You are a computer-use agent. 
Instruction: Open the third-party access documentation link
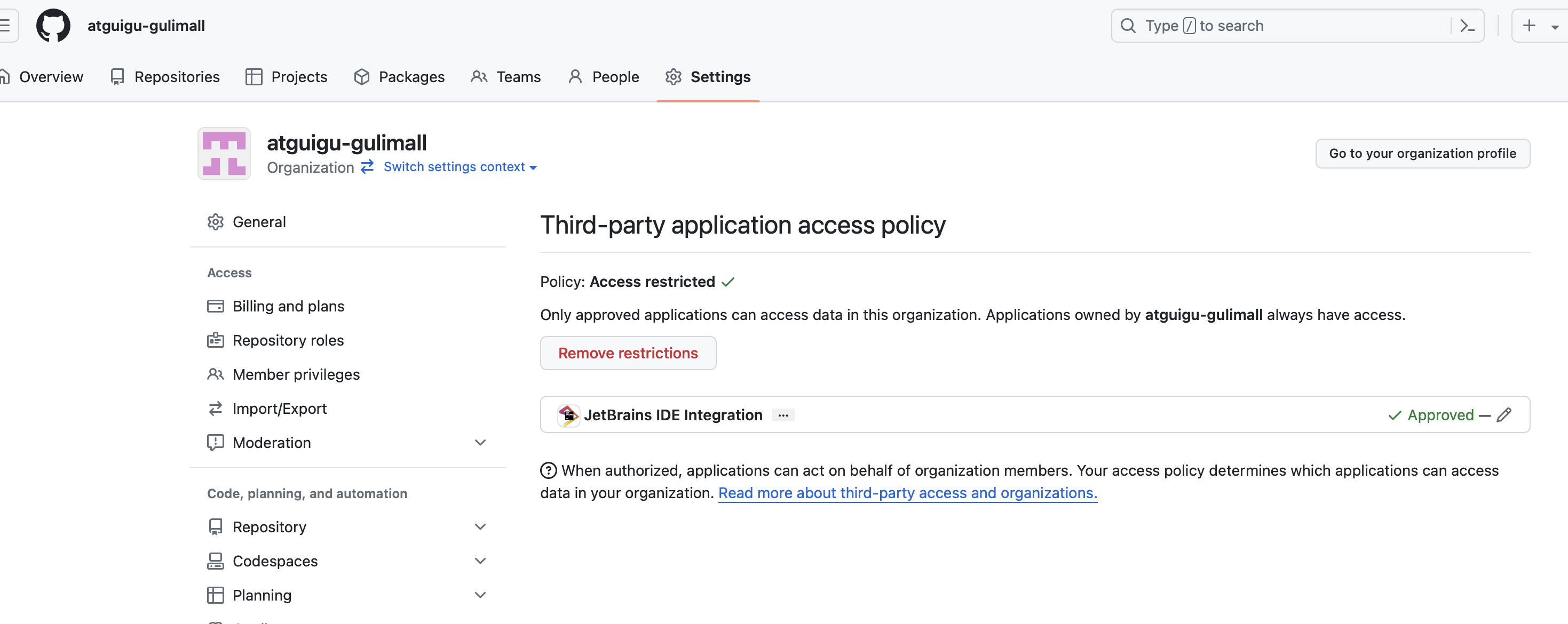coord(907,493)
